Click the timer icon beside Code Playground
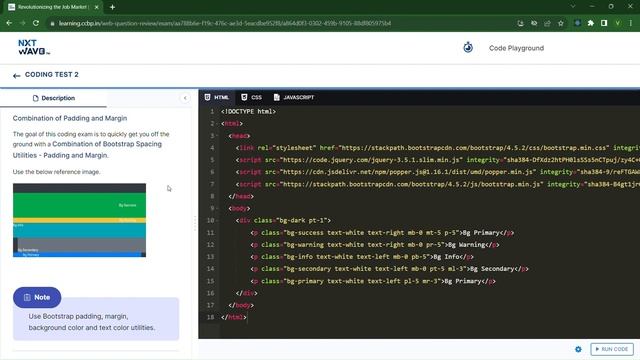The image size is (640, 360). tap(468, 47)
